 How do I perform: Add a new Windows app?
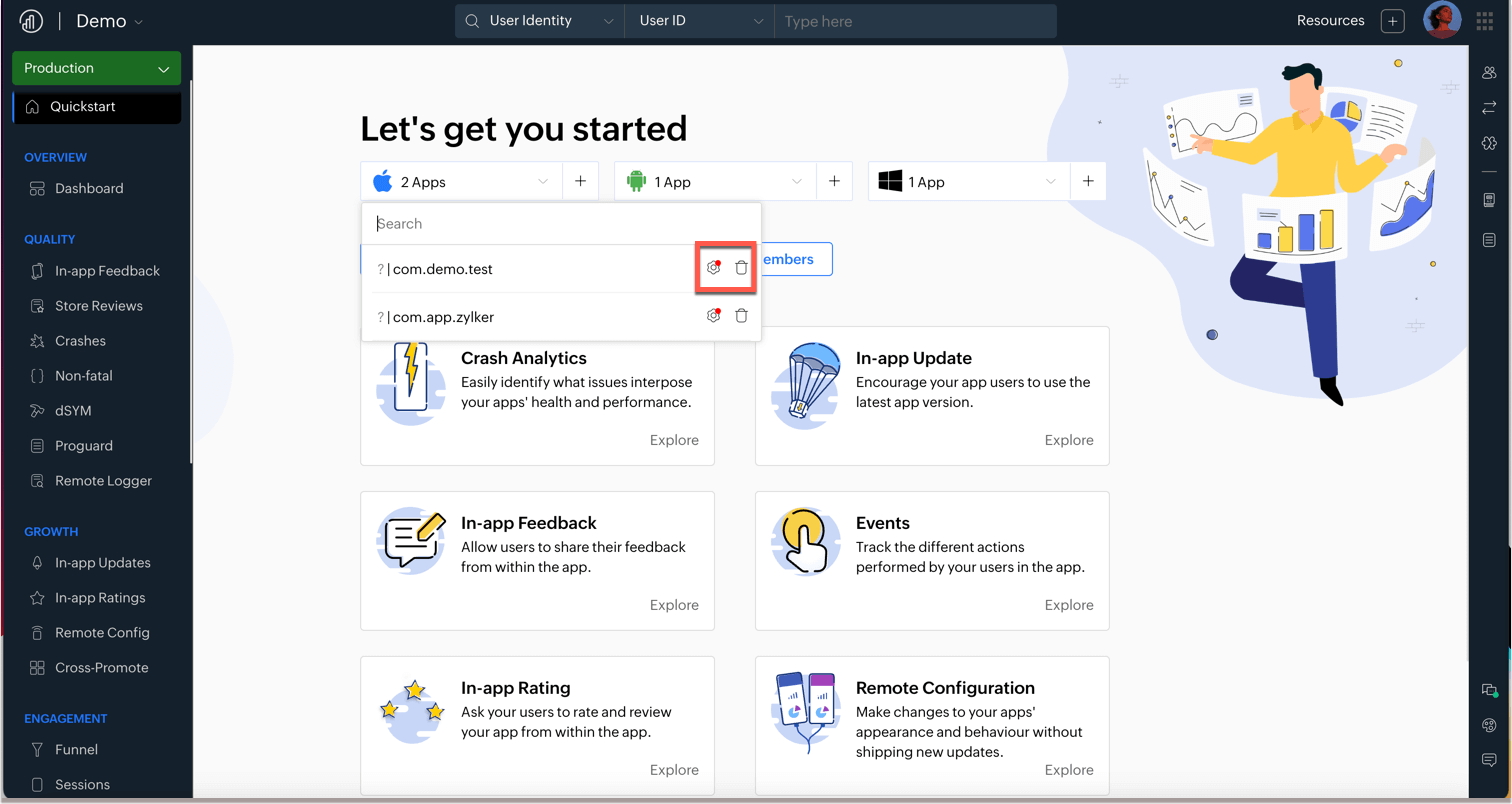(1088, 182)
